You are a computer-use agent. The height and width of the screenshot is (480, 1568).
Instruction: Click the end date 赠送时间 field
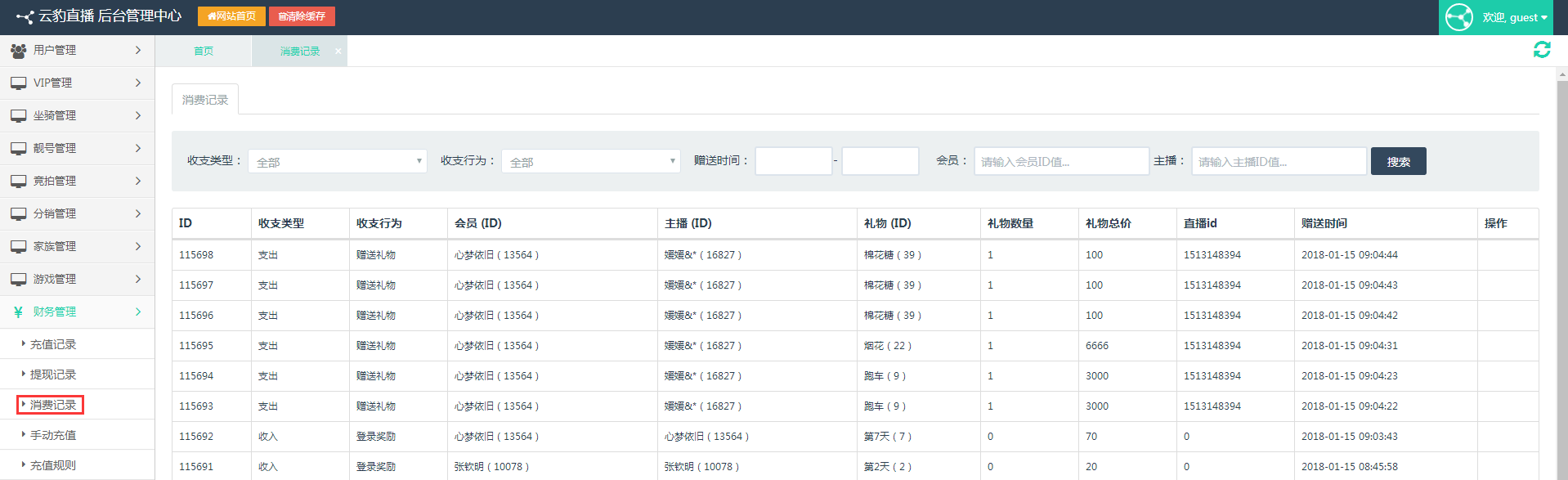point(880,161)
